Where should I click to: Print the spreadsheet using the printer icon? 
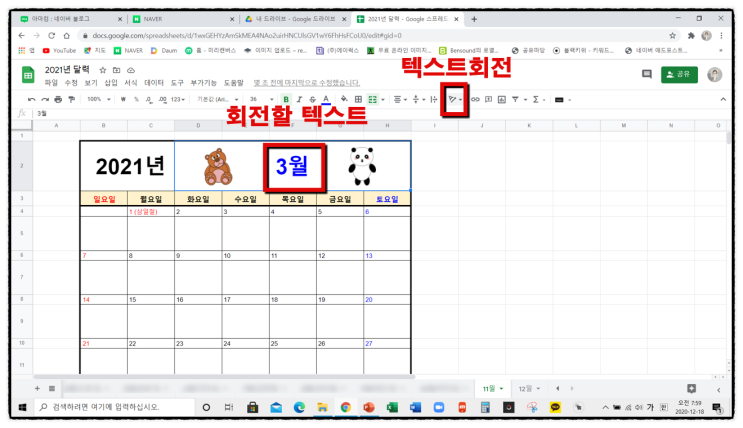point(58,100)
